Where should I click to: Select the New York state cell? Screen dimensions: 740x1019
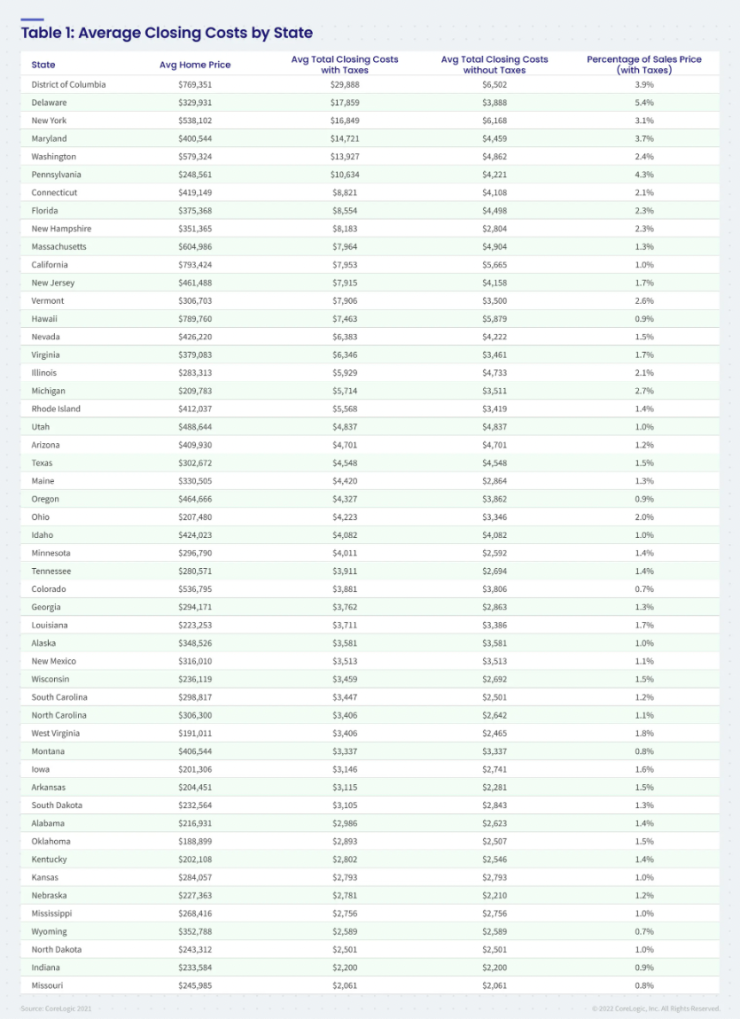click(x=49, y=121)
